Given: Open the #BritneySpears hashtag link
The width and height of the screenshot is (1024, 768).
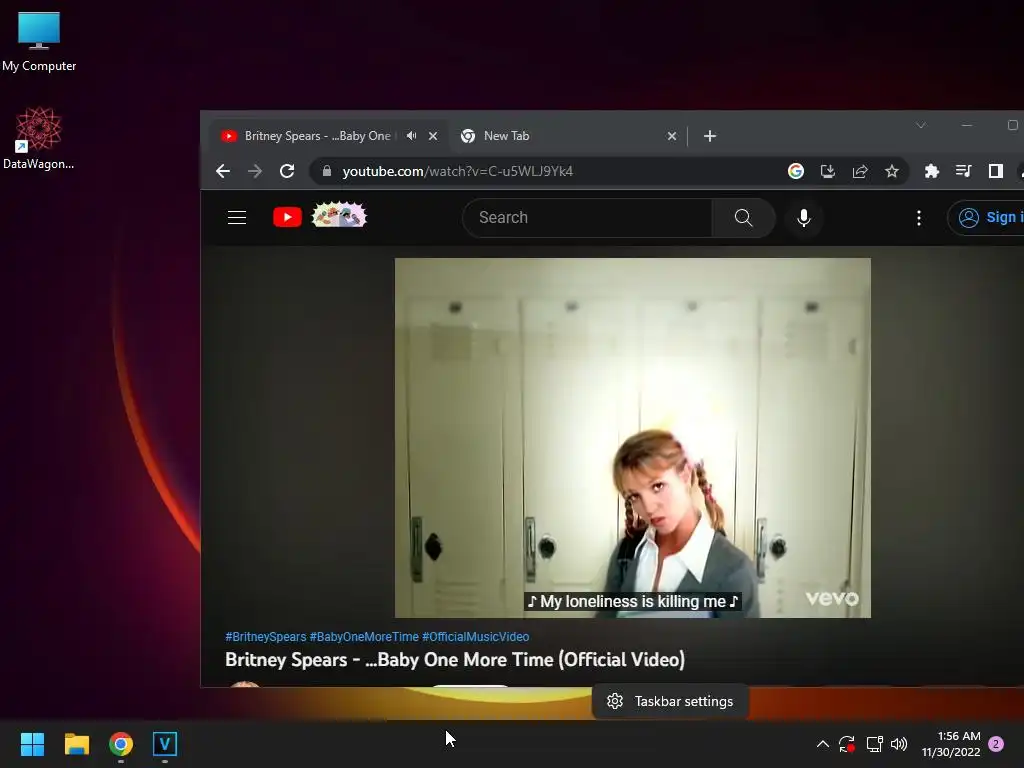Looking at the screenshot, I should 265,637.
